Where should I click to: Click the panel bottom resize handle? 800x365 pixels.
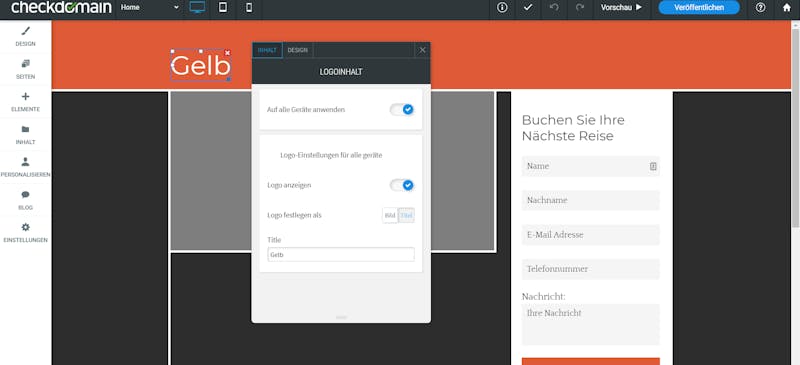click(x=341, y=318)
